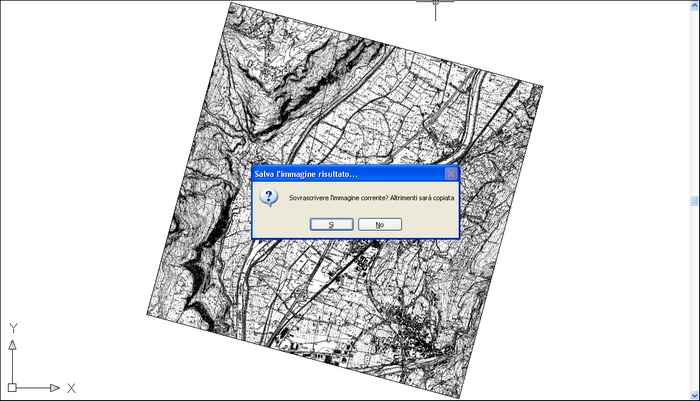The height and width of the screenshot is (401, 700).
Task: Click the vertical scrollbar thumb
Action: pos(694,201)
